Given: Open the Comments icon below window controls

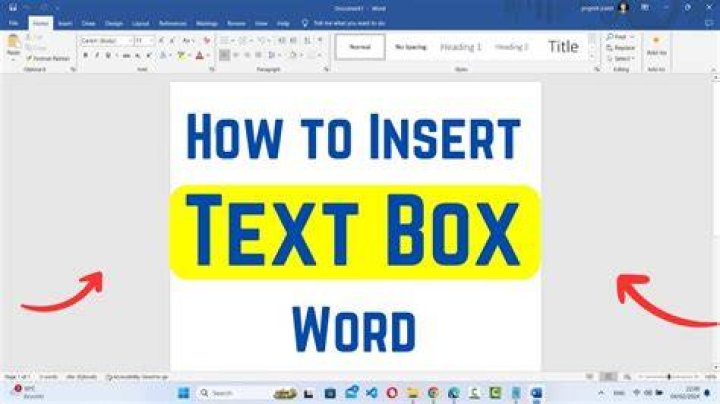Looking at the screenshot, I should click(709, 23).
